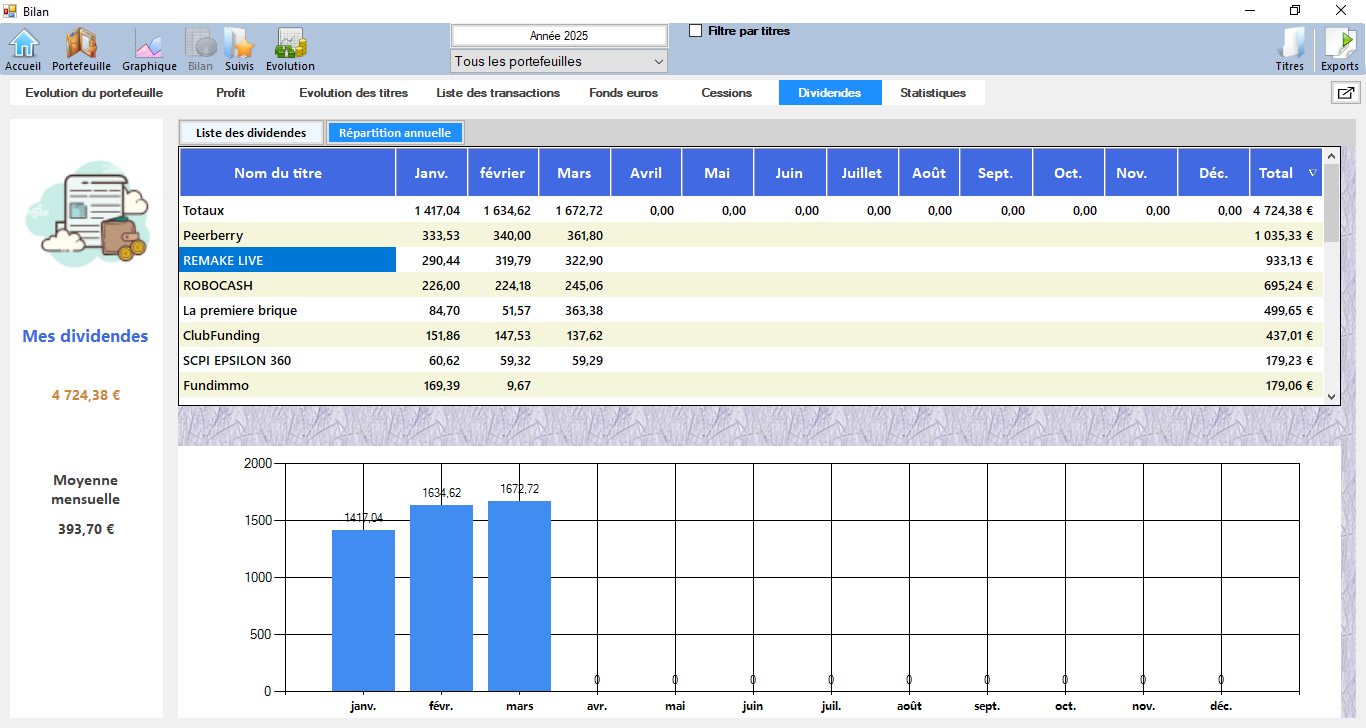Image resolution: width=1366 pixels, height=728 pixels.
Task: Click the févr. bar in the chart
Action: click(441, 598)
